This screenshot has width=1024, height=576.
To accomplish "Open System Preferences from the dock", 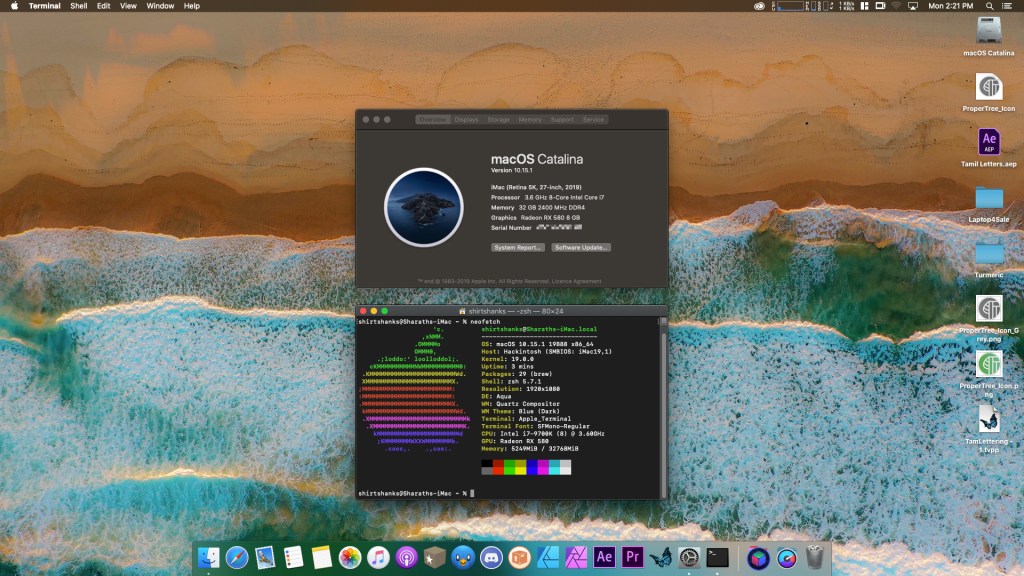I will [x=689, y=558].
